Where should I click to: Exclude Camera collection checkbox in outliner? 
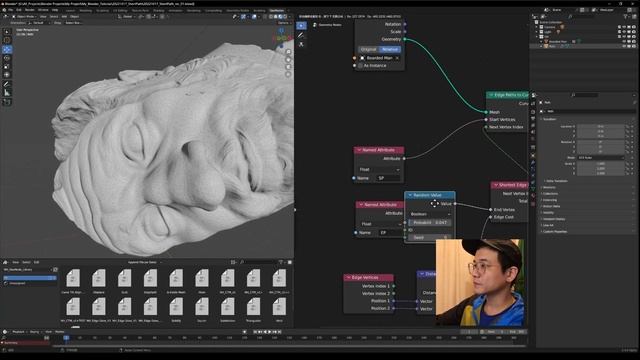pos(619,27)
